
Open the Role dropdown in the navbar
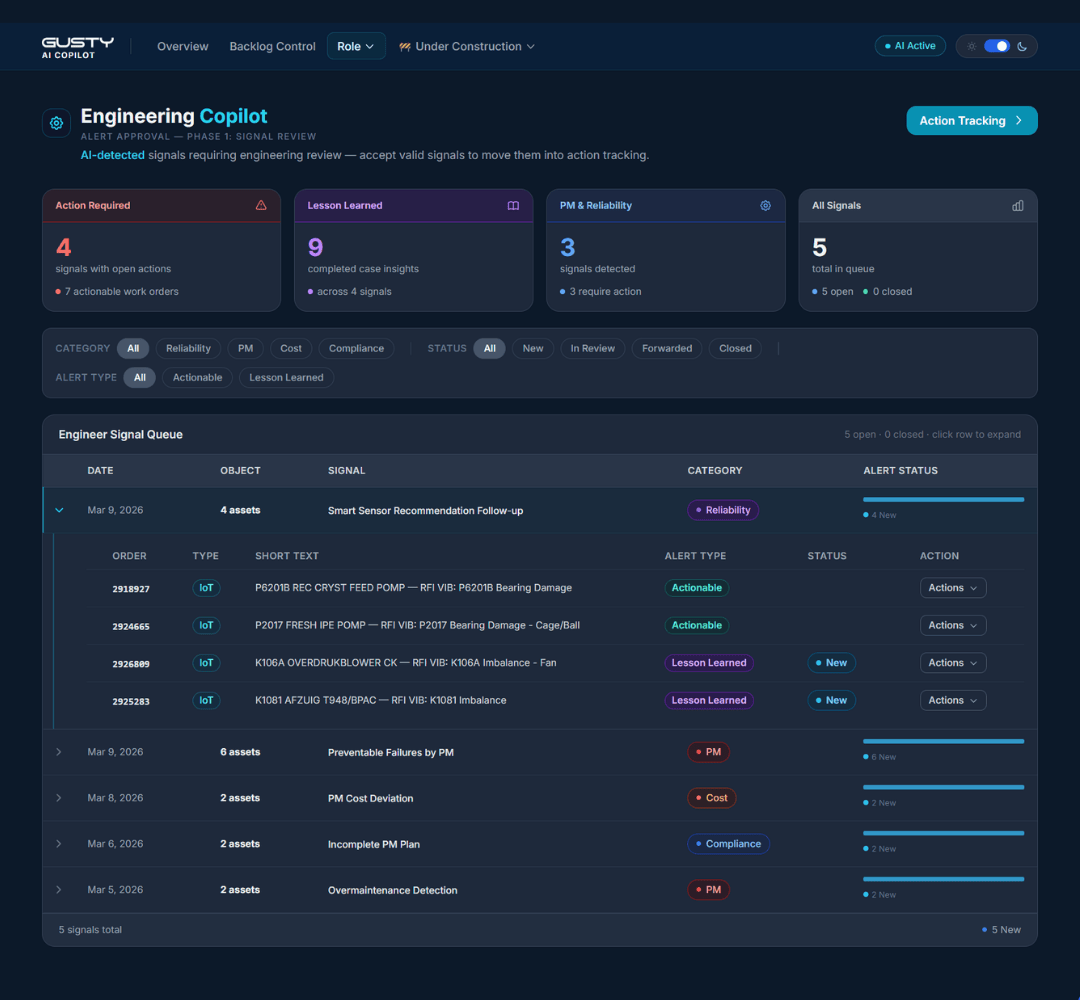point(356,45)
